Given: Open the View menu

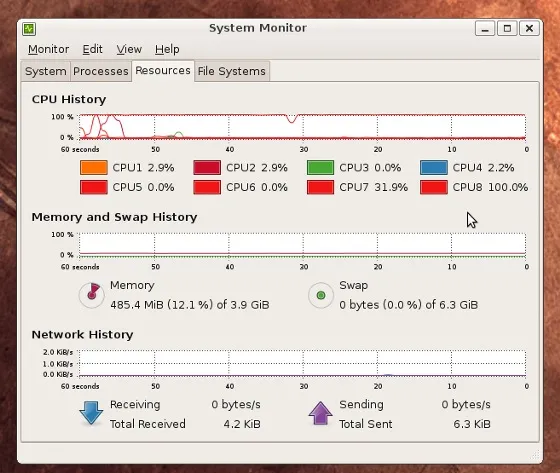Looking at the screenshot, I should (x=129, y=49).
